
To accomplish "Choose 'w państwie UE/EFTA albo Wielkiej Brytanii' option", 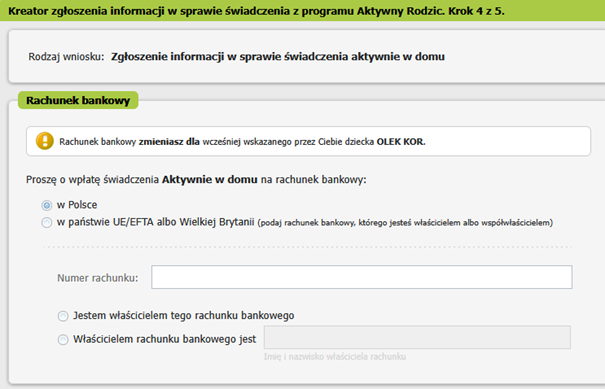I will coord(47,223).
